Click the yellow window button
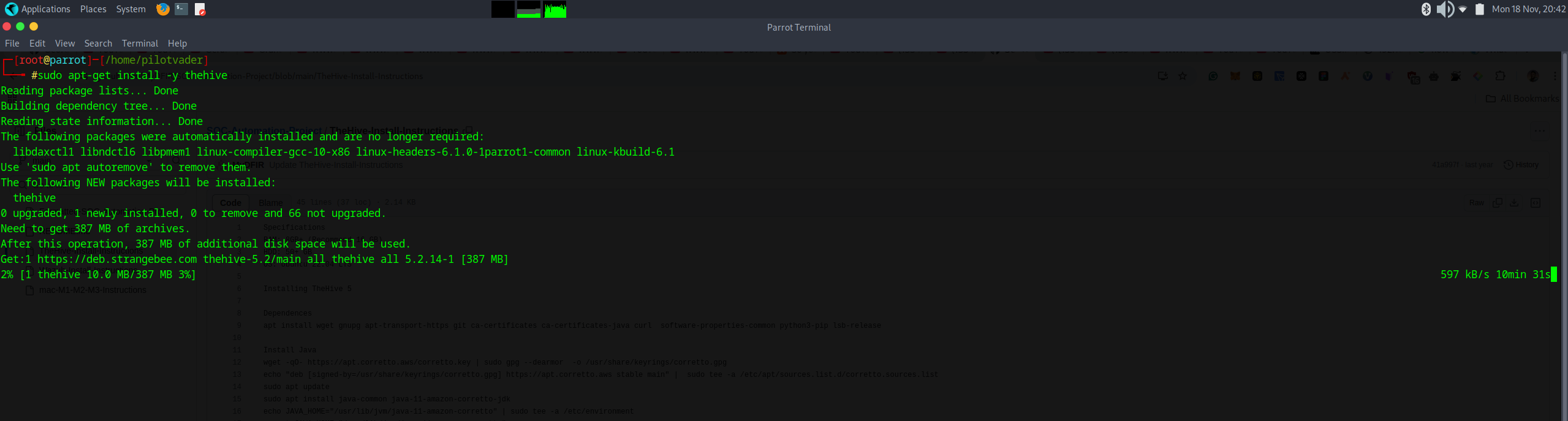 pos(34,26)
